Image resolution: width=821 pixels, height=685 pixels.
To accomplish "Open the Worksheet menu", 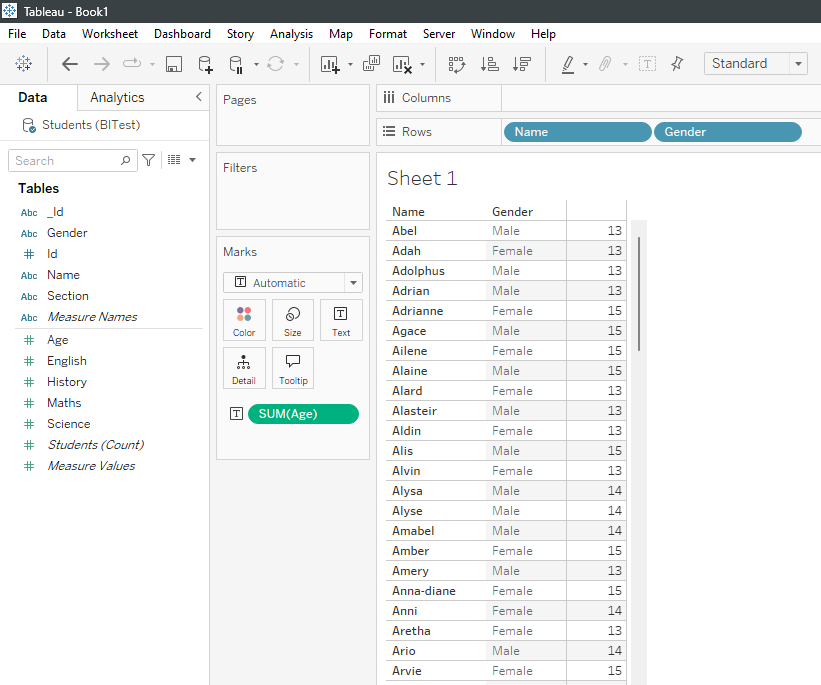I will (x=110, y=34).
